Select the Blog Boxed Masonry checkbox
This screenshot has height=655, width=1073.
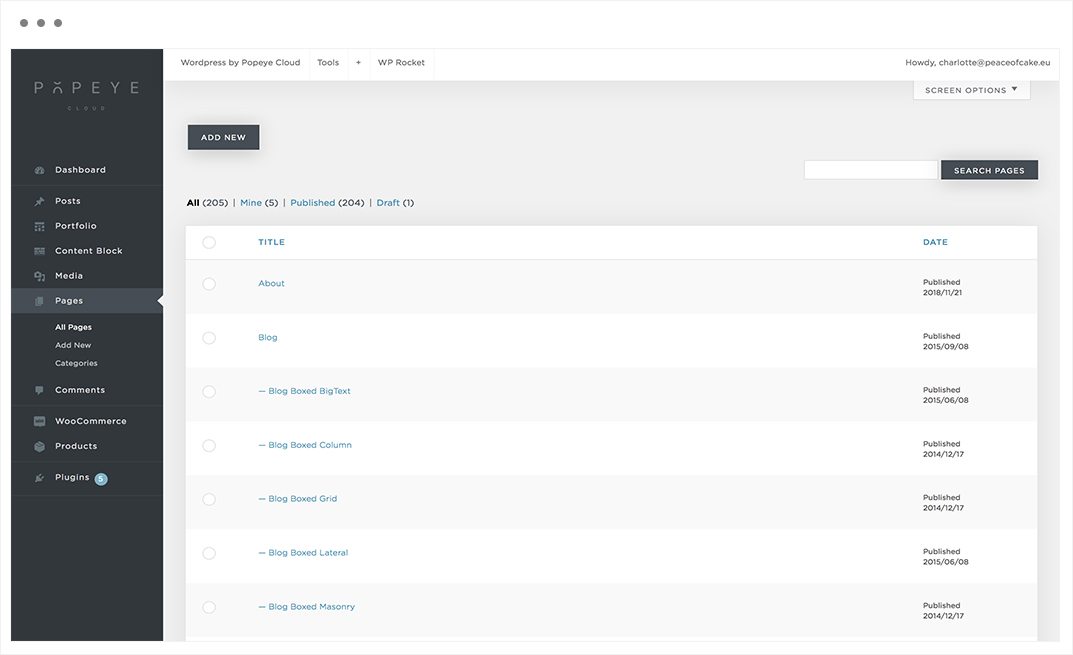click(209, 607)
